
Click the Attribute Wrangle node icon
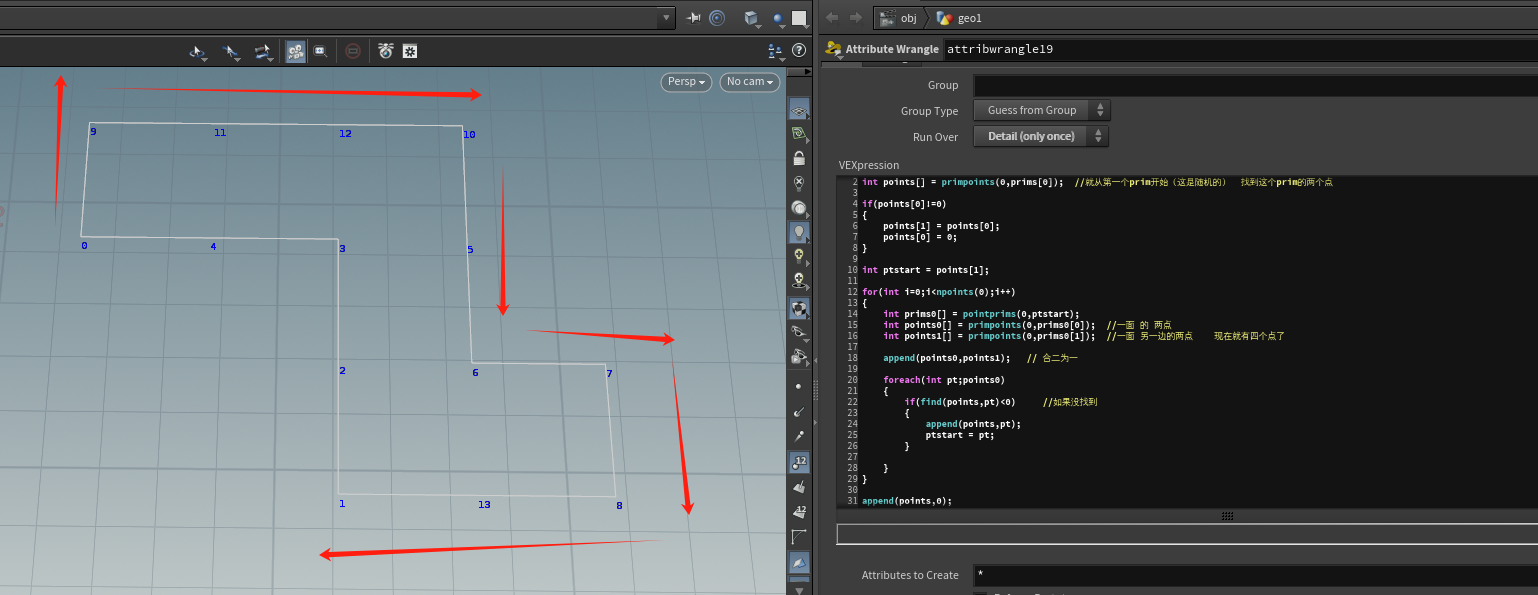[x=832, y=49]
